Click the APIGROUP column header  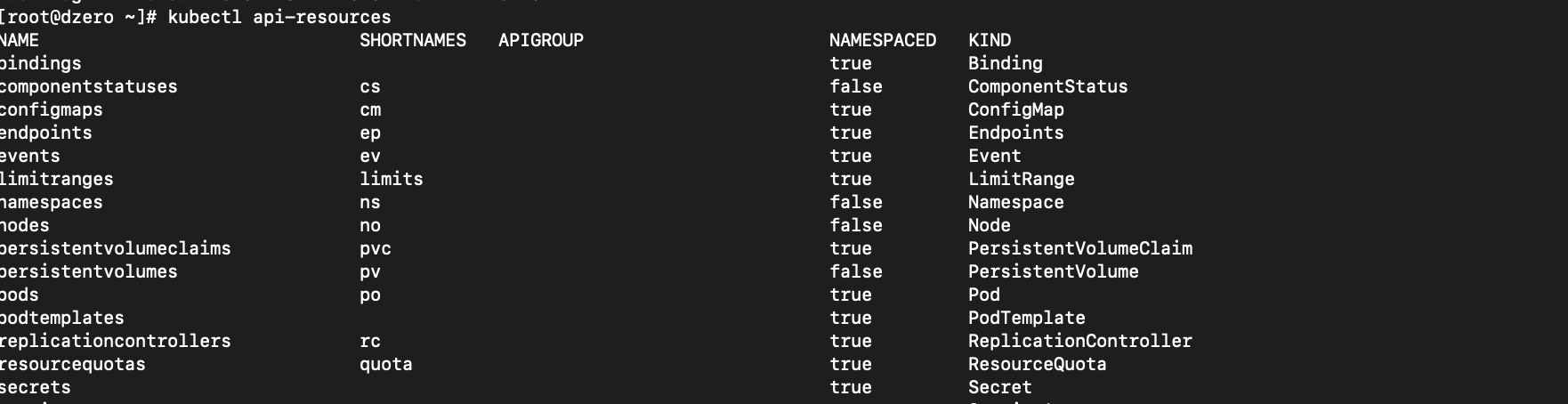pyautogui.click(x=540, y=40)
